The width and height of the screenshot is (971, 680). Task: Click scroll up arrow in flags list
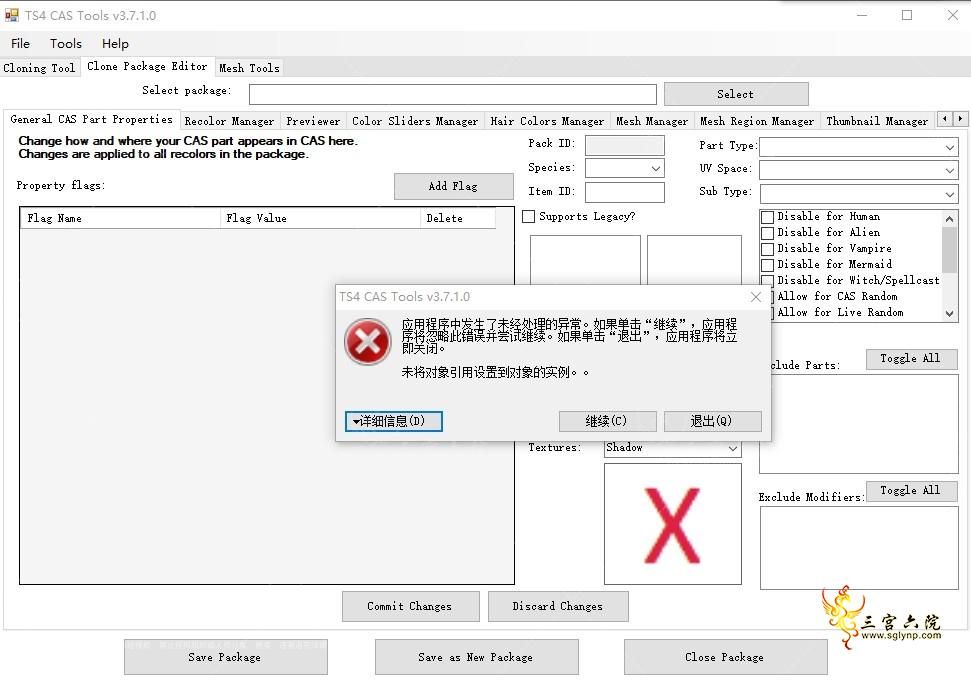click(x=949, y=218)
